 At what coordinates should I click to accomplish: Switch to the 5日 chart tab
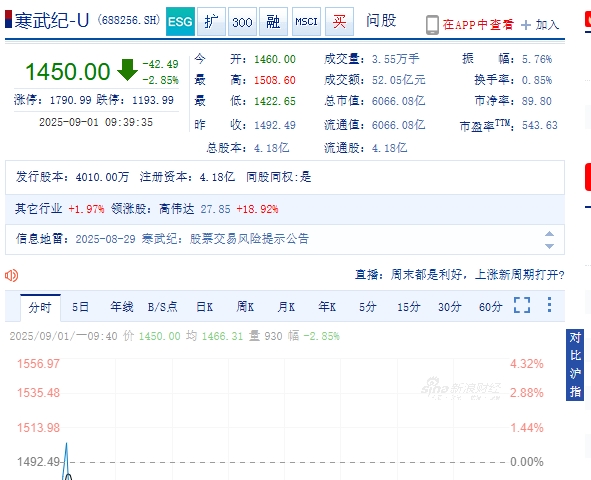coord(80,307)
